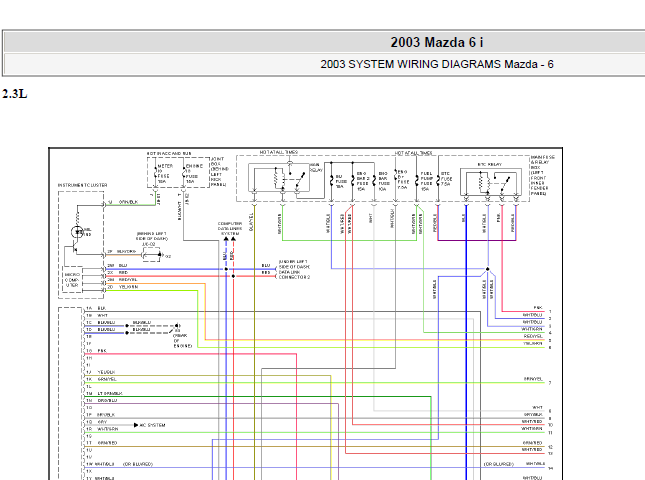Click the 'ENGINE FUSE' label
645x480 pixels.
pyautogui.click(x=193, y=174)
